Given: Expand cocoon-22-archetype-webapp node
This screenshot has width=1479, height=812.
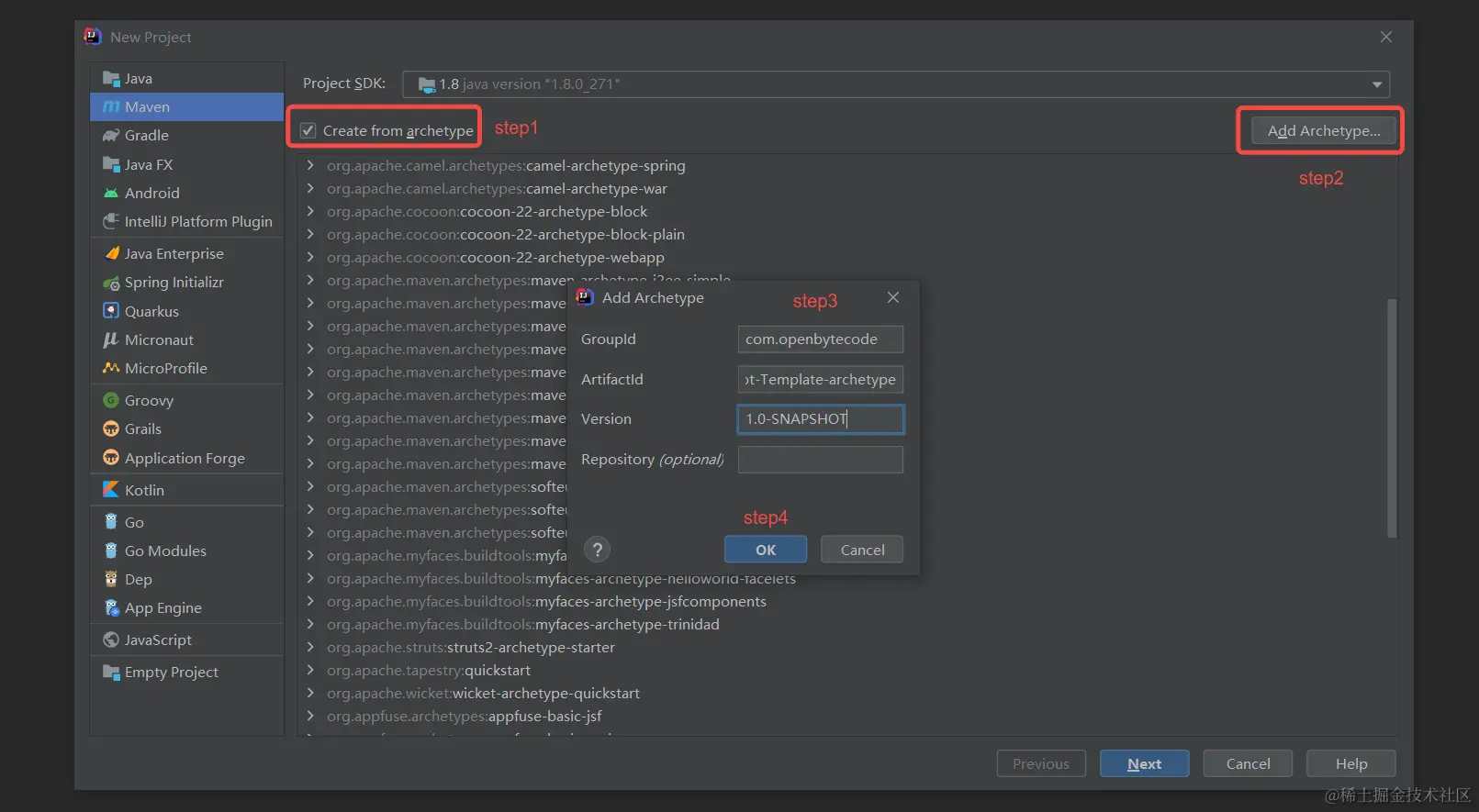Looking at the screenshot, I should click(x=310, y=257).
